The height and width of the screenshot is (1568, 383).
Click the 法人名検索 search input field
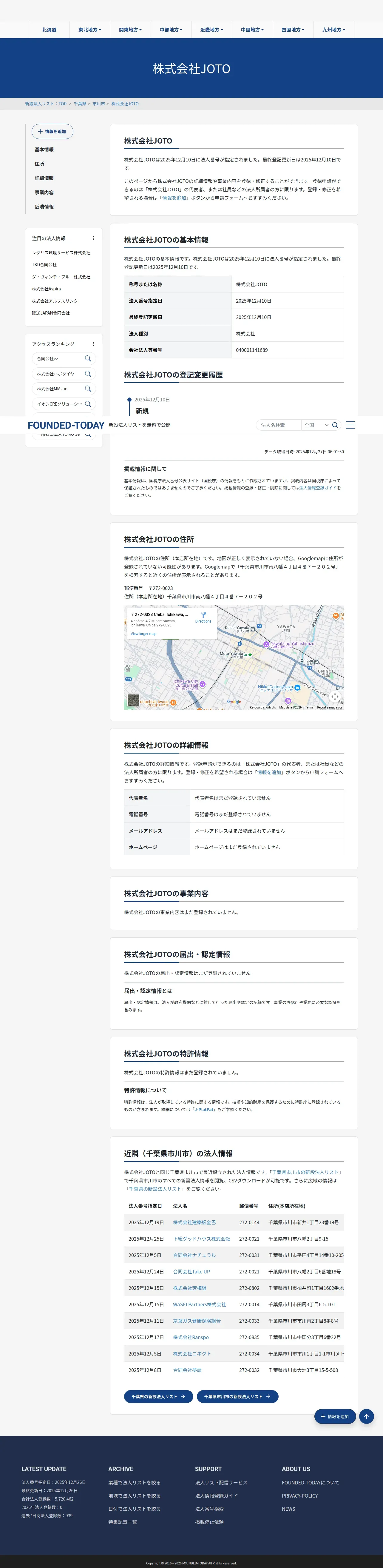(278, 425)
